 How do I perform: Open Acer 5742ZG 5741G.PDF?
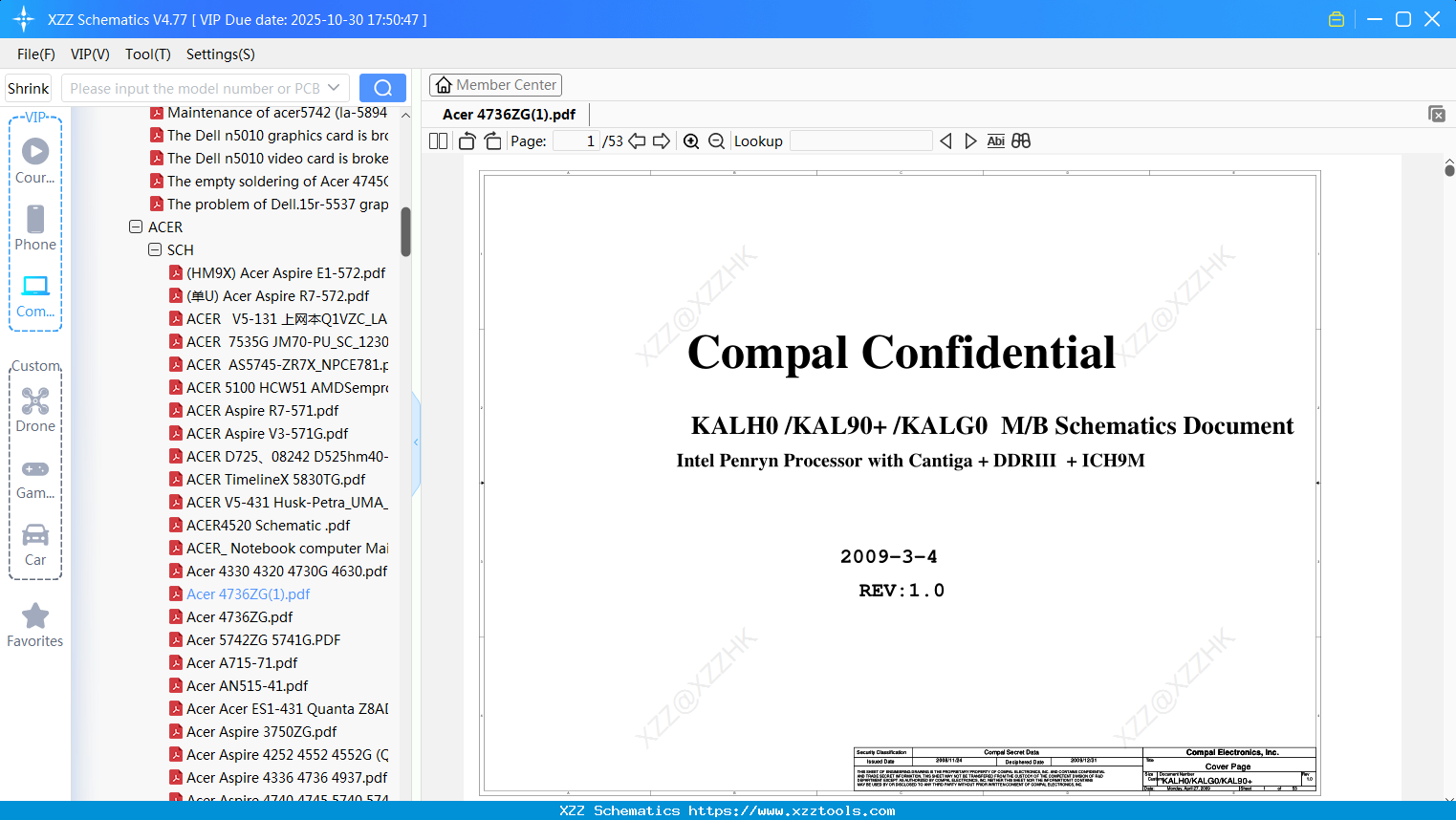(255, 640)
